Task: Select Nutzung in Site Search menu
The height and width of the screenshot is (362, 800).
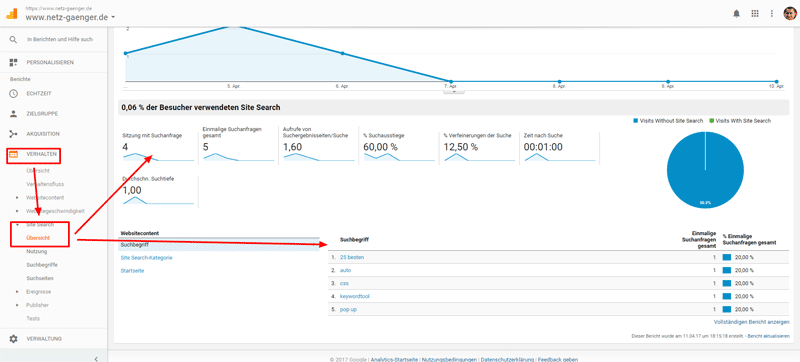Action: 37,251
